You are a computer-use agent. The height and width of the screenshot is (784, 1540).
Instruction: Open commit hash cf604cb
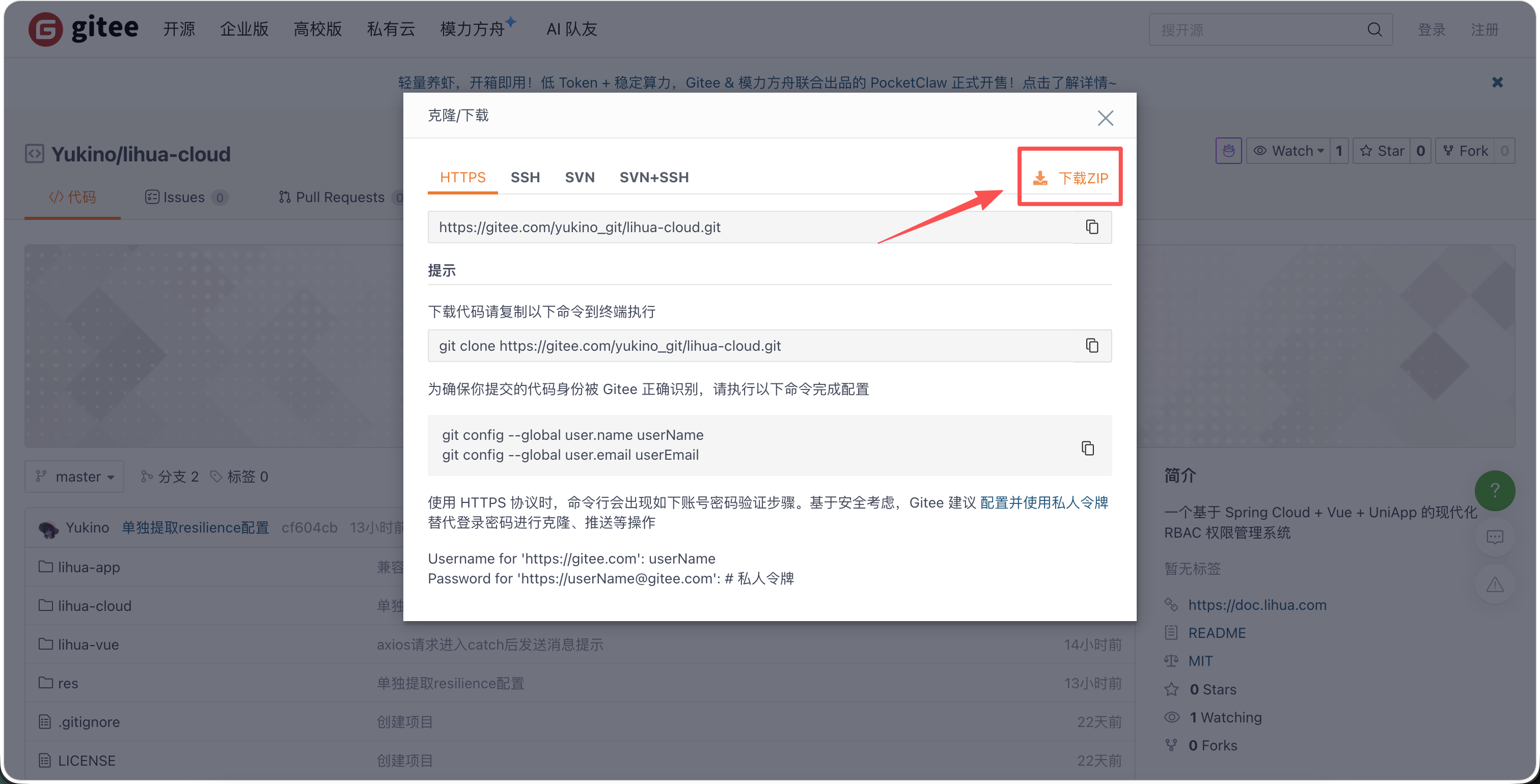pyautogui.click(x=309, y=527)
